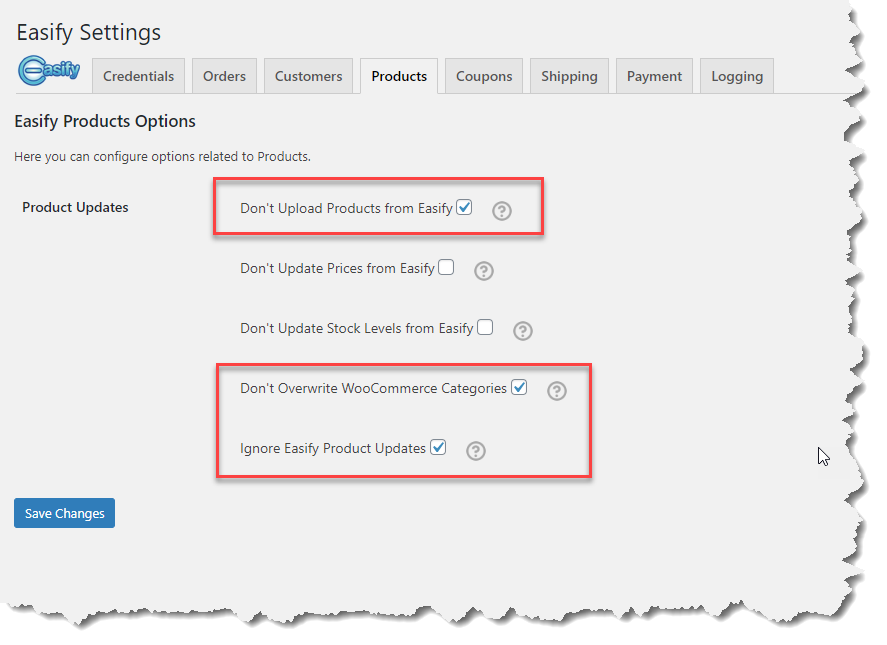Open the Logging tab
The image size is (887, 645).
point(737,76)
